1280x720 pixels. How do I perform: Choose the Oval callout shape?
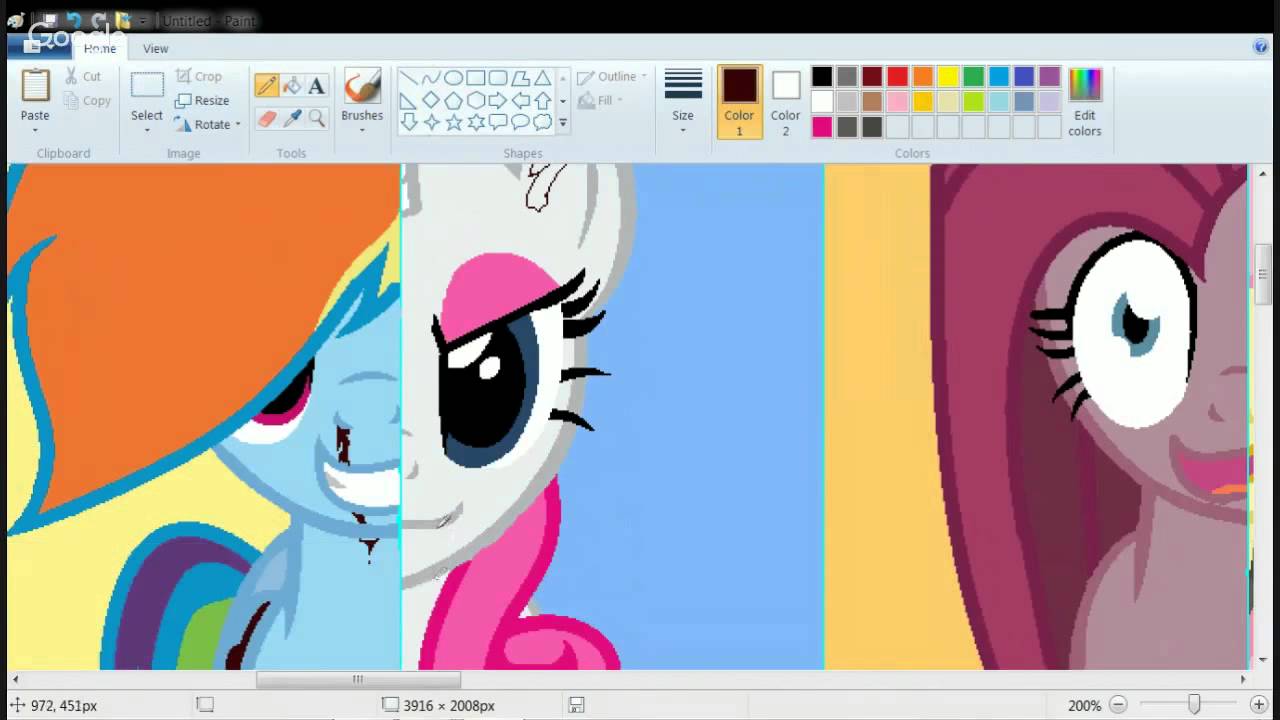[x=520, y=122]
